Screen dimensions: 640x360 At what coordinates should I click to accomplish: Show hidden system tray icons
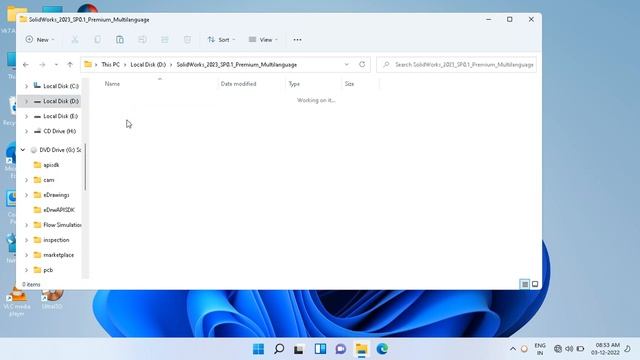tap(513, 349)
